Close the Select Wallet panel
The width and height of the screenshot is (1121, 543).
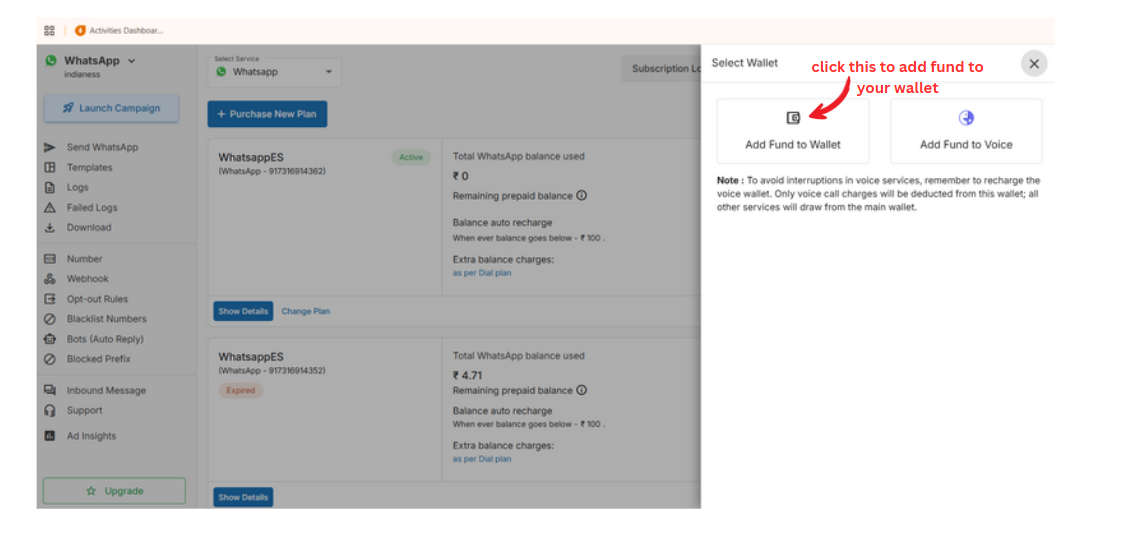pos(1034,64)
